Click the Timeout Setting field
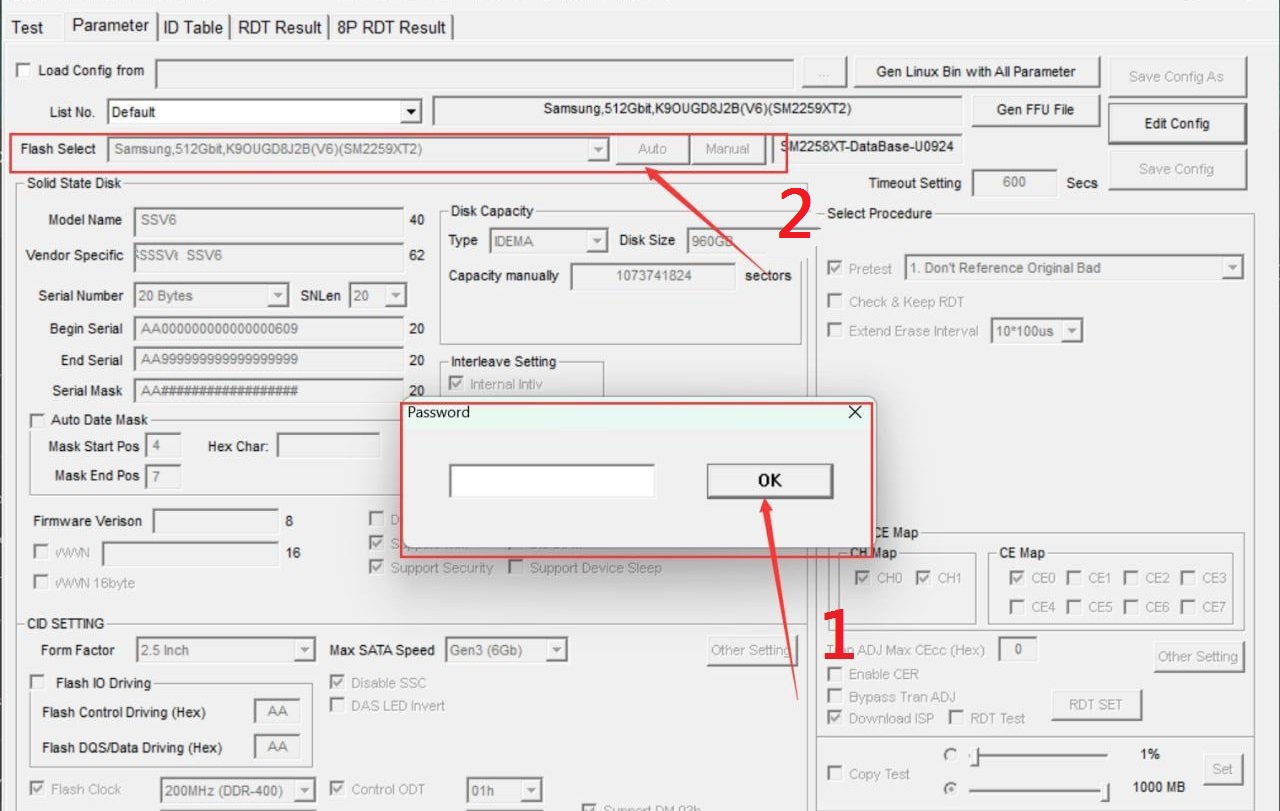Viewport: 1280px width, 811px height. pos(1014,182)
